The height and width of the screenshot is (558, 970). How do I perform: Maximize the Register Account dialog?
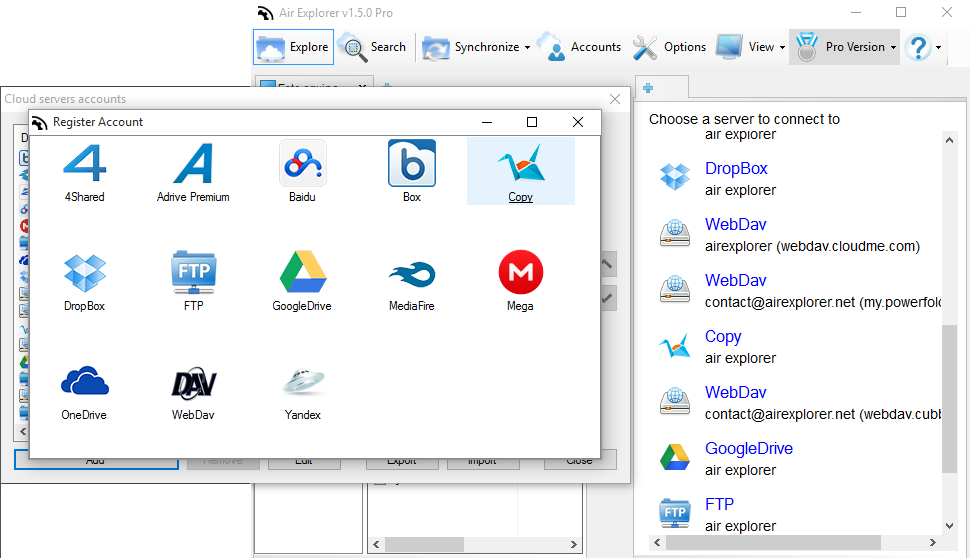tap(531, 122)
